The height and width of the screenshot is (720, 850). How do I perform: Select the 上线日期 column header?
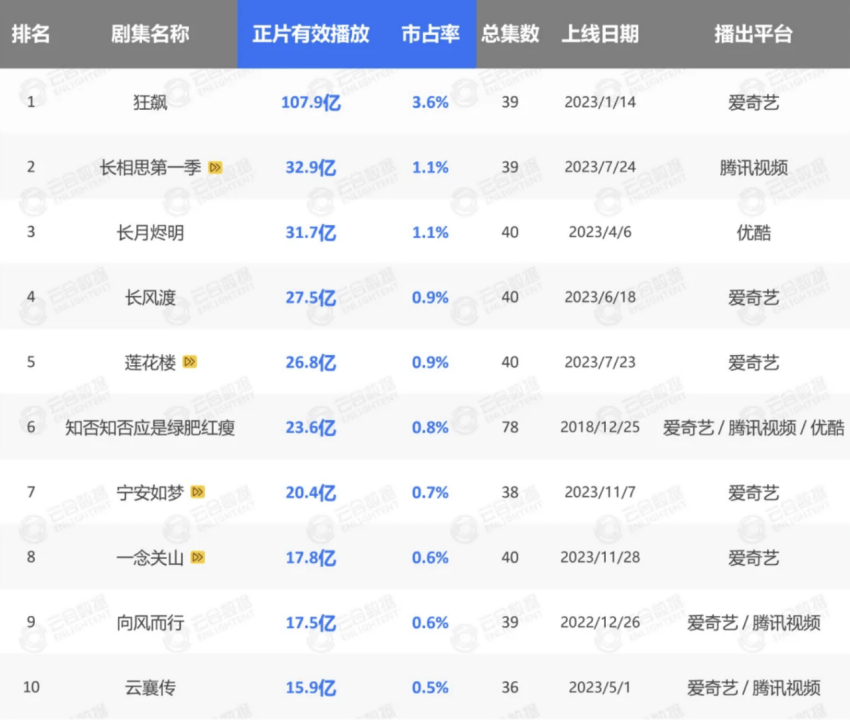pyautogui.click(x=600, y=34)
